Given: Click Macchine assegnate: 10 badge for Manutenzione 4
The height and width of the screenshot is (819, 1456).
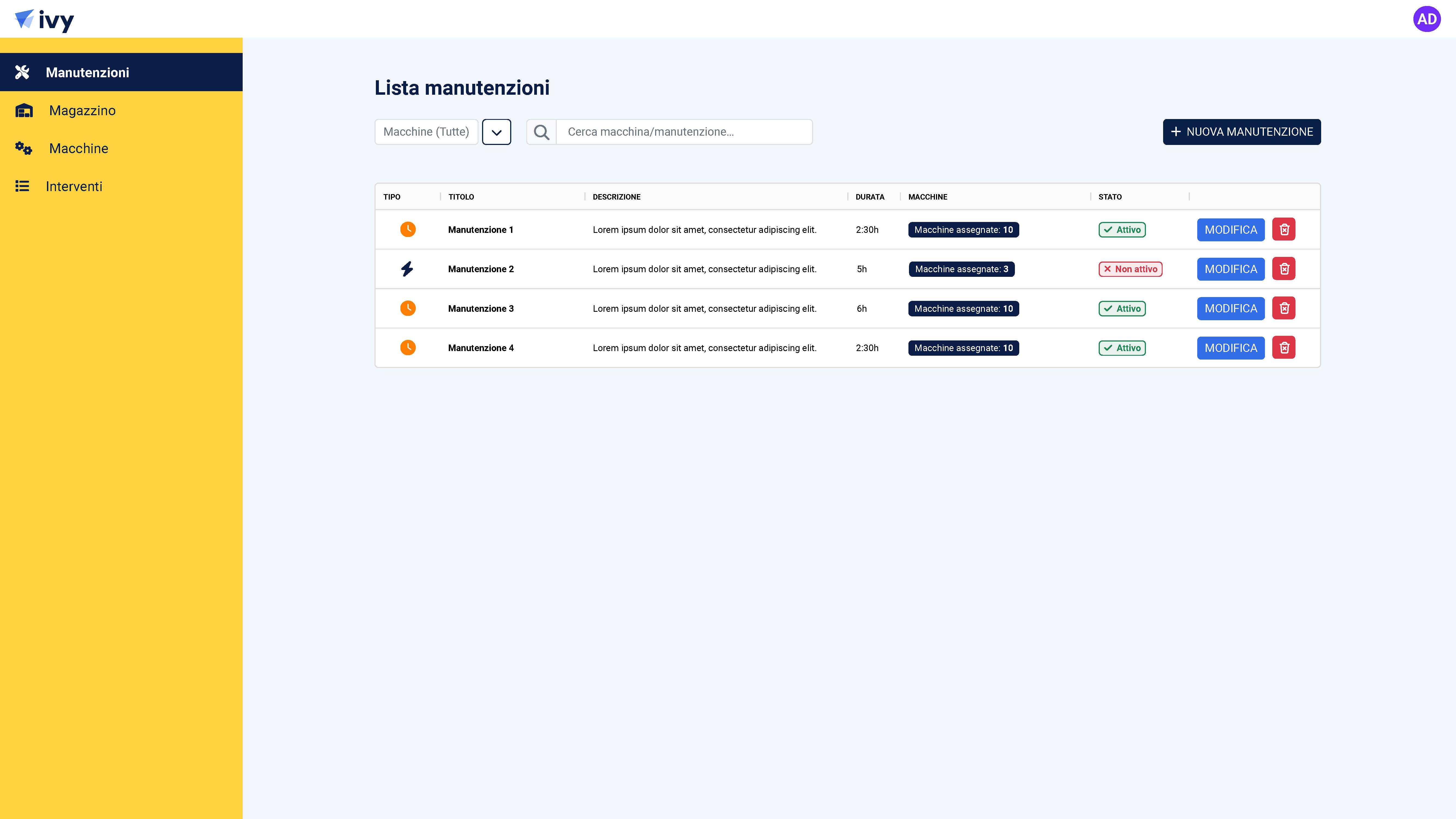Looking at the screenshot, I should 963,348.
